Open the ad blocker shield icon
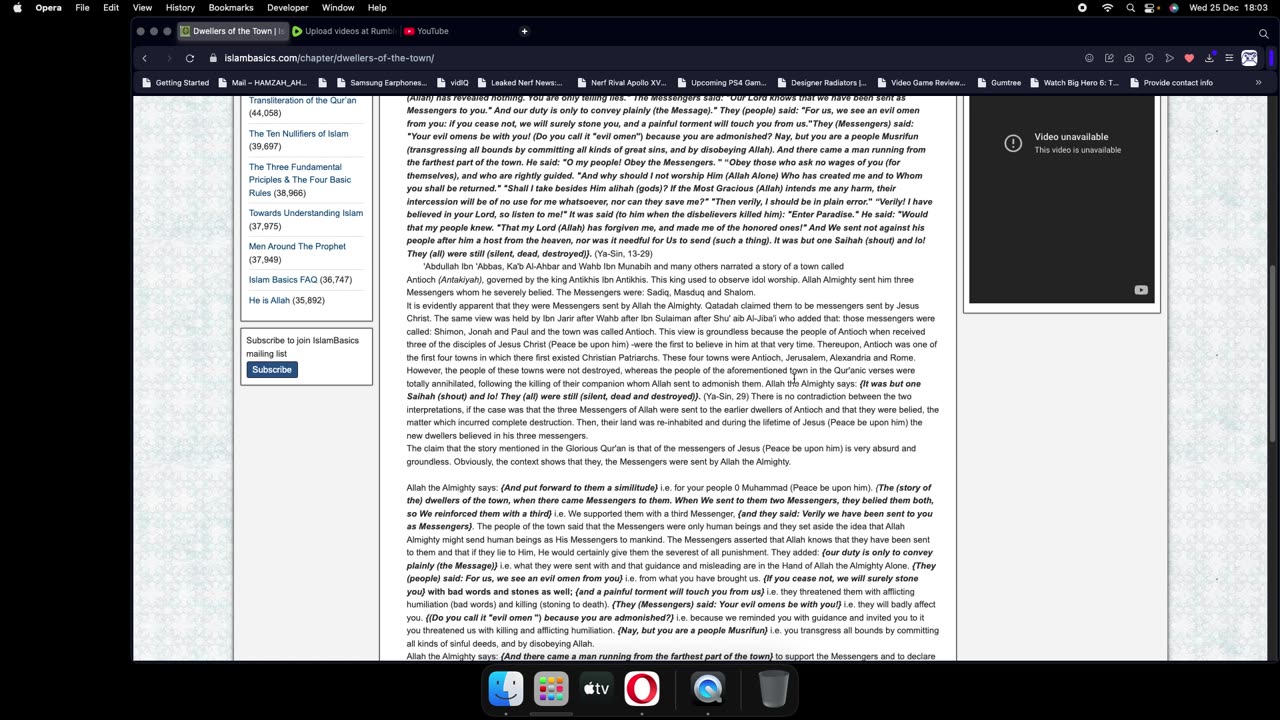 point(1149,58)
